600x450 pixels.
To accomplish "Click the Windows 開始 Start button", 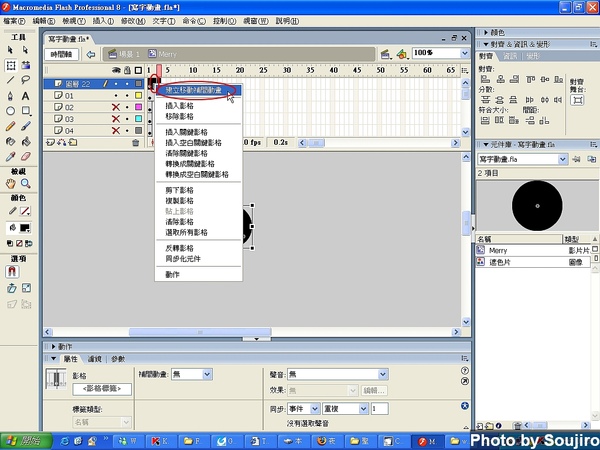I will [x=26, y=441].
